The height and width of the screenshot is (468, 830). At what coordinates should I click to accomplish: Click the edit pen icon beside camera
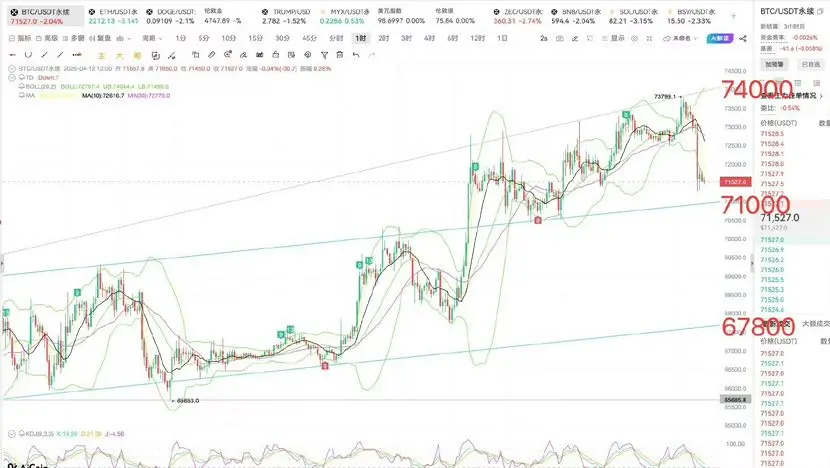tap(575, 39)
